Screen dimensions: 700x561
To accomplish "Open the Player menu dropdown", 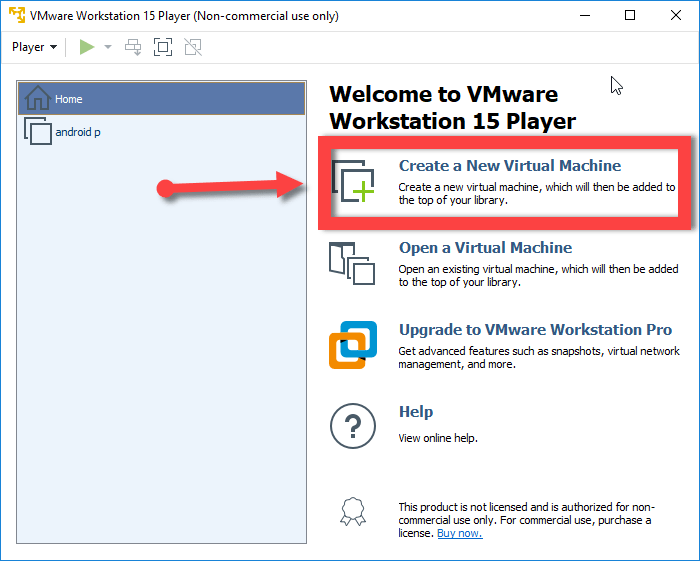I will click(34, 47).
